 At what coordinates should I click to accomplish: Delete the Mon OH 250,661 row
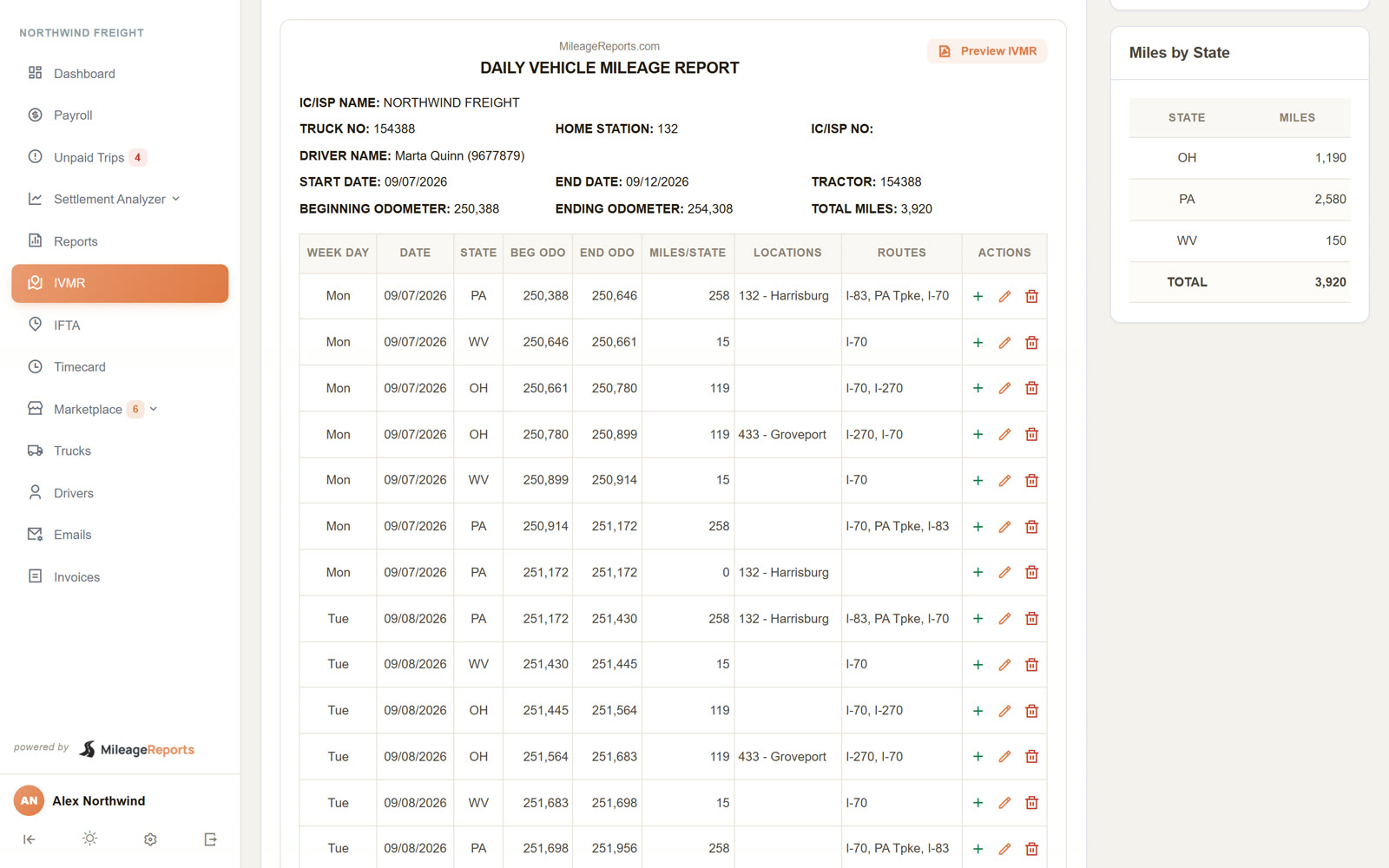1031,389
